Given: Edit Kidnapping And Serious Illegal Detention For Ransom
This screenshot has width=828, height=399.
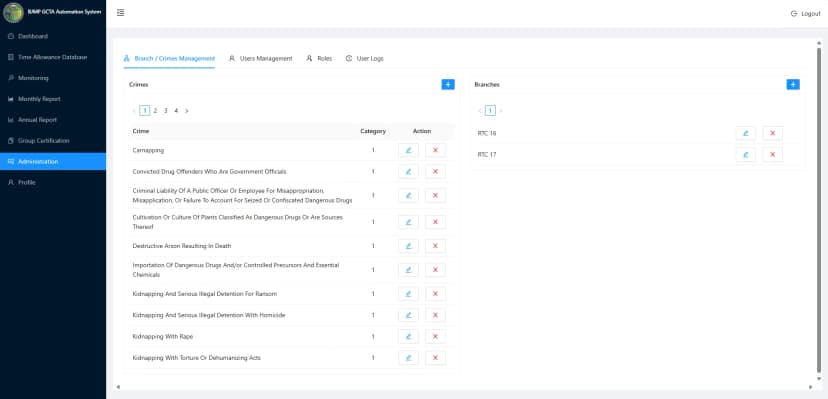Looking at the screenshot, I should (408, 294).
